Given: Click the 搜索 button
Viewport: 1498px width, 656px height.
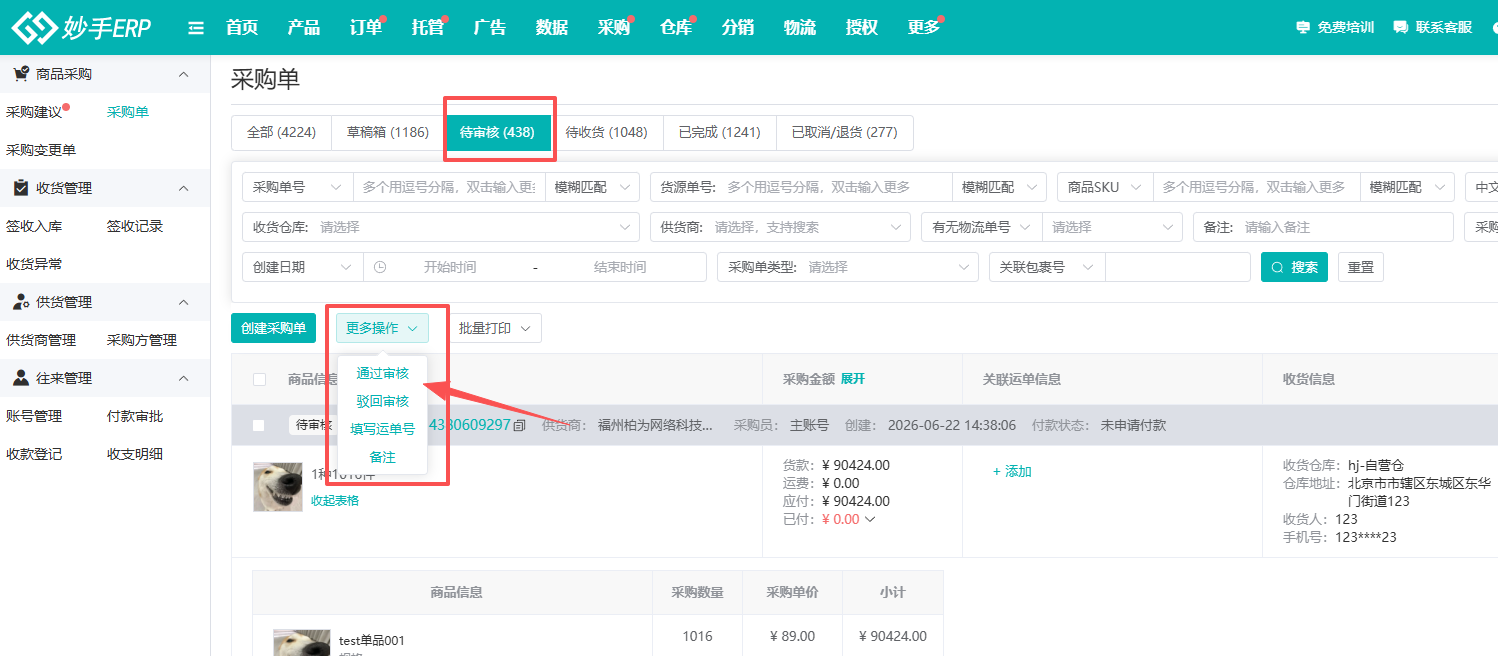Looking at the screenshot, I should [1294, 268].
